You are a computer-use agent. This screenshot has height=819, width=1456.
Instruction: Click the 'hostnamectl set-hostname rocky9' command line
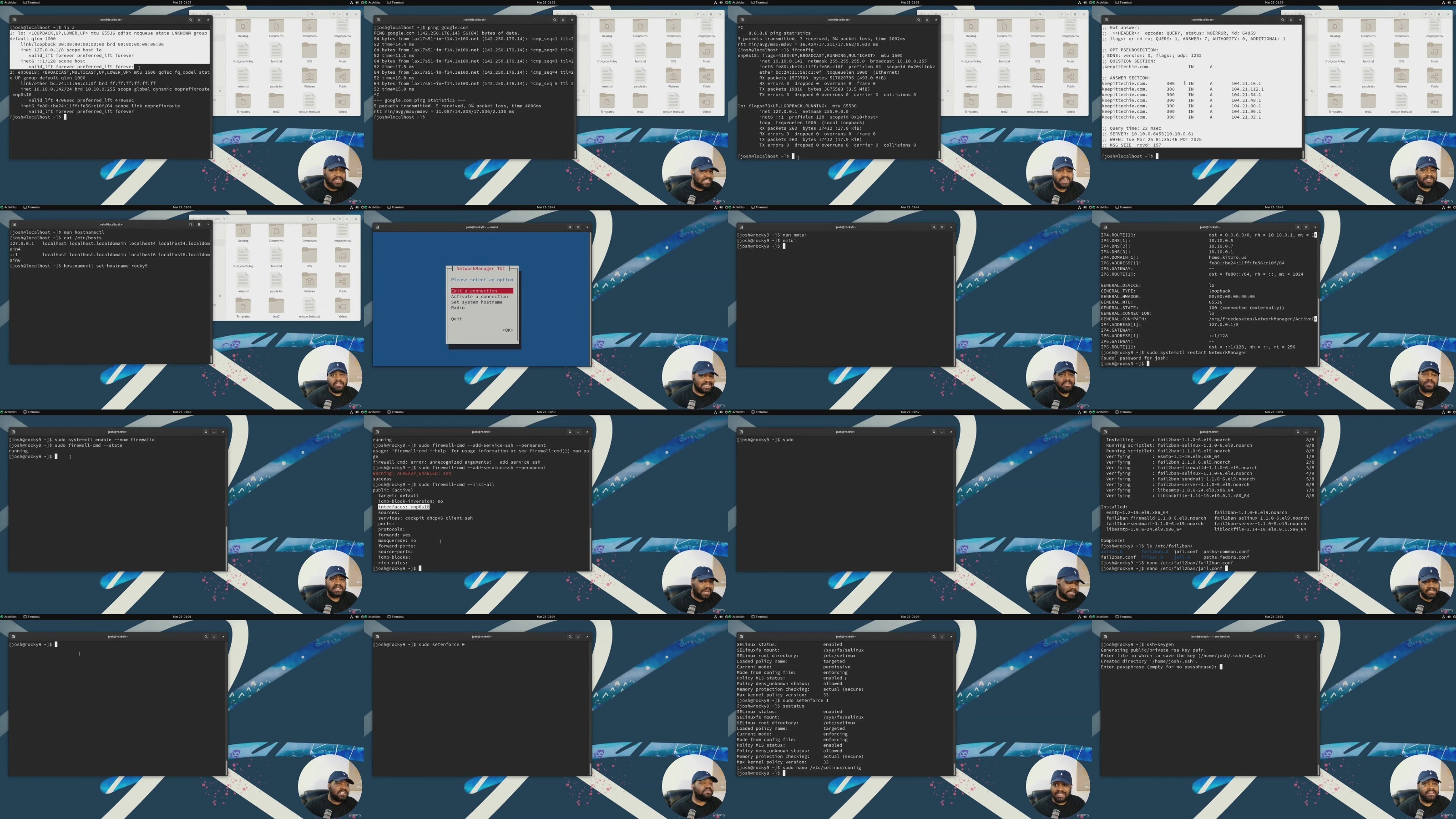(x=79, y=266)
